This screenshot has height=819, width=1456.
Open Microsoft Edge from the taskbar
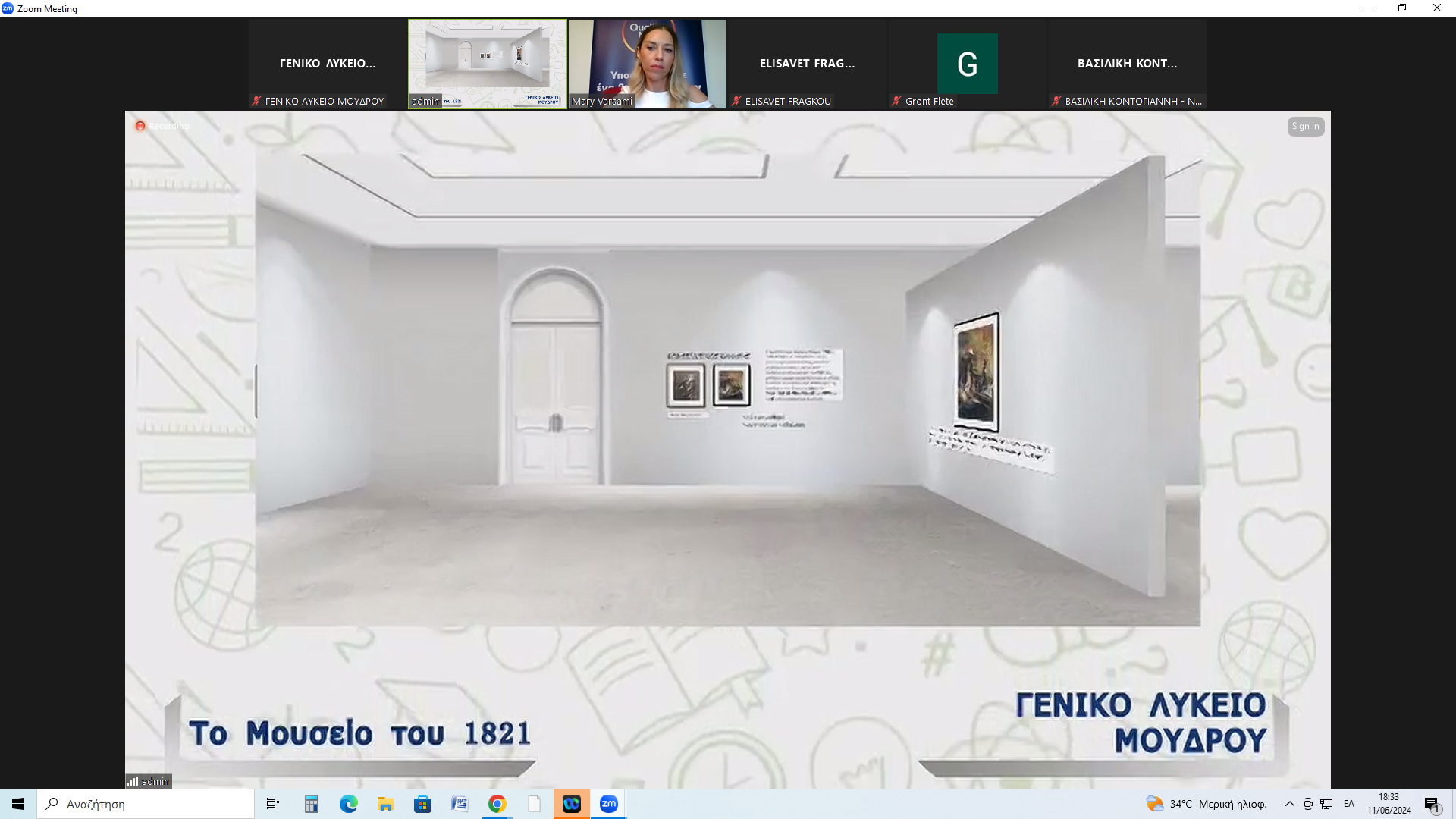point(348,804)
